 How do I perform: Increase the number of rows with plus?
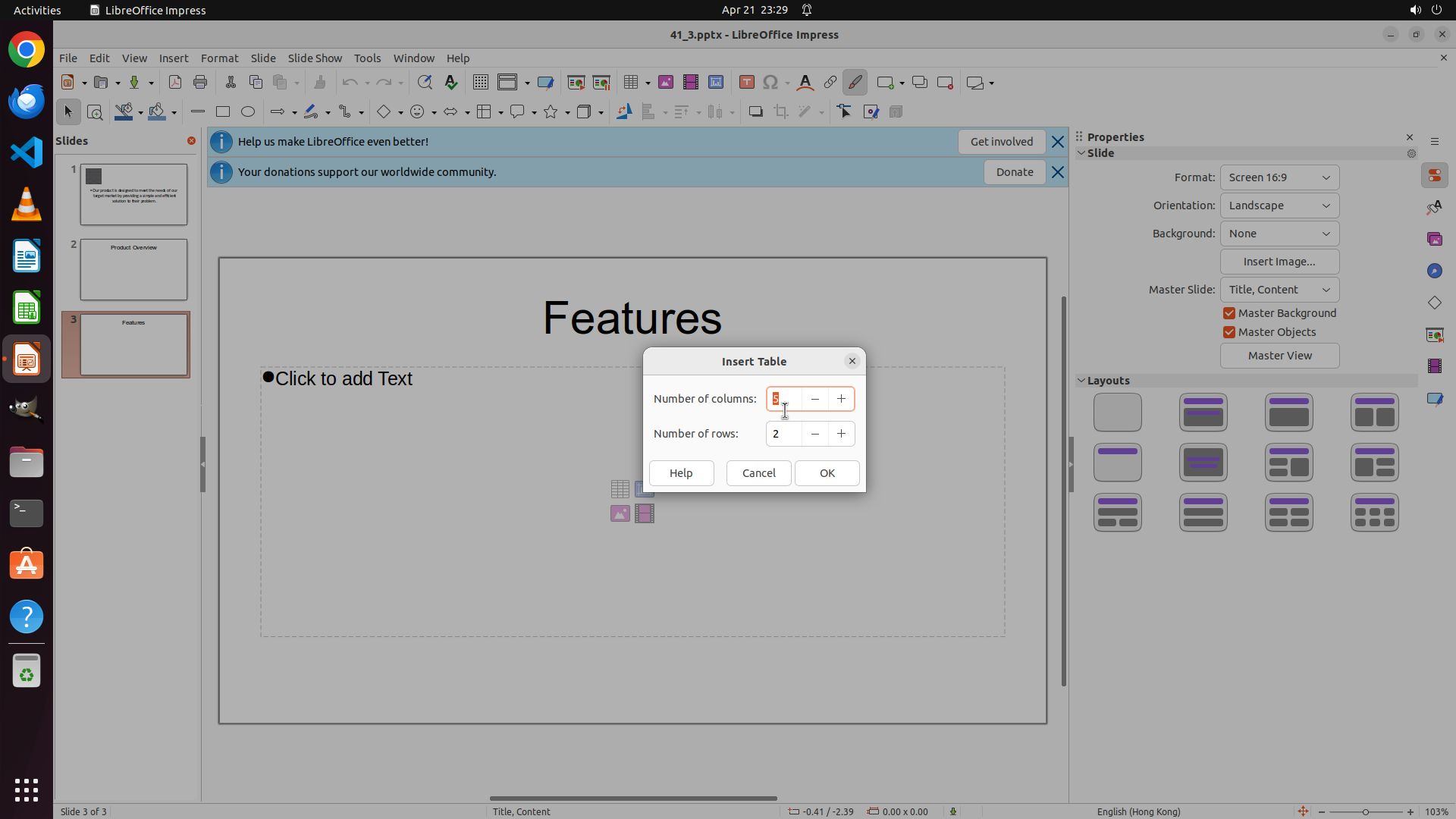[x=841, y=434]
